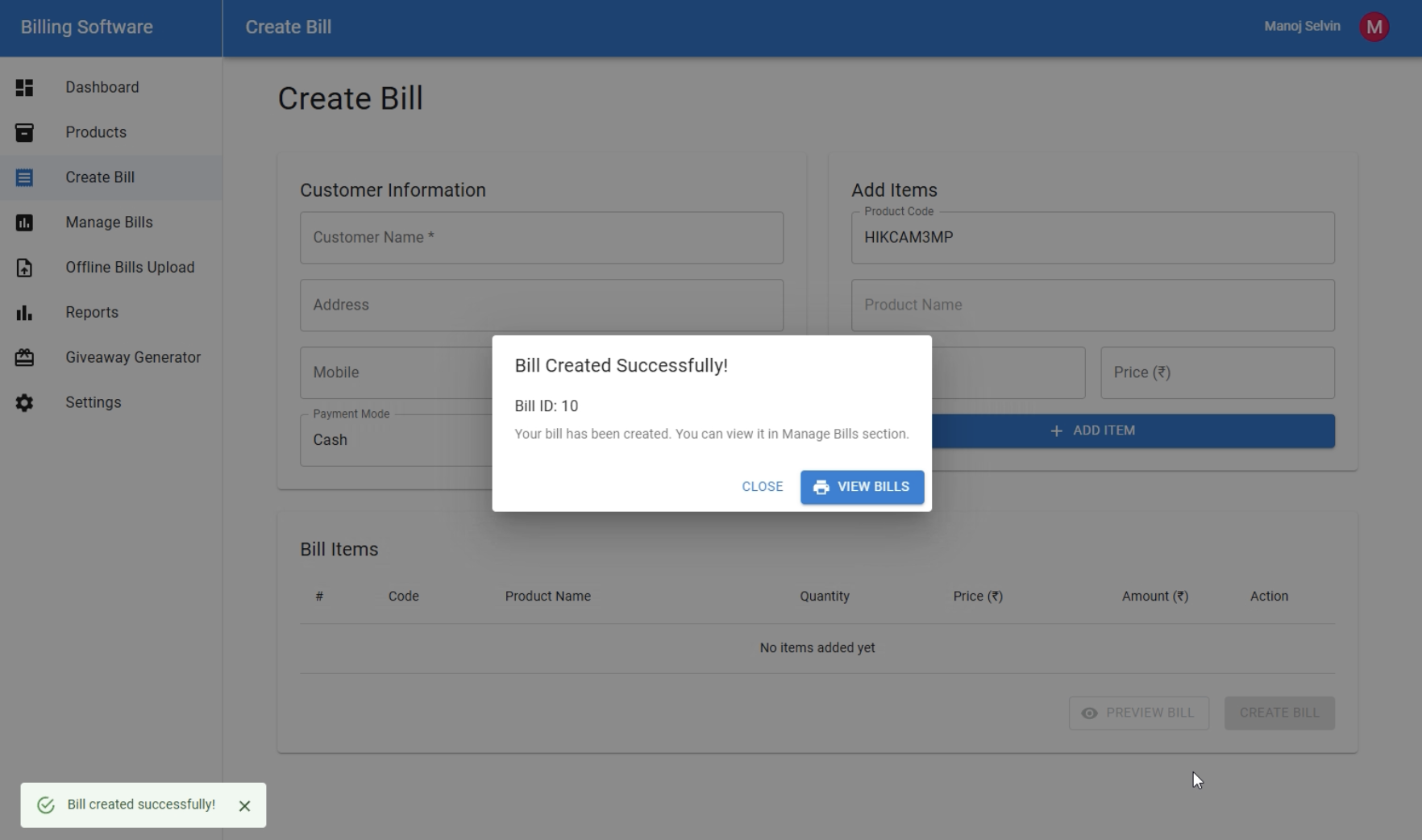
Task: Dismiss the dialog with CLOSE
Action: point(761,487)
